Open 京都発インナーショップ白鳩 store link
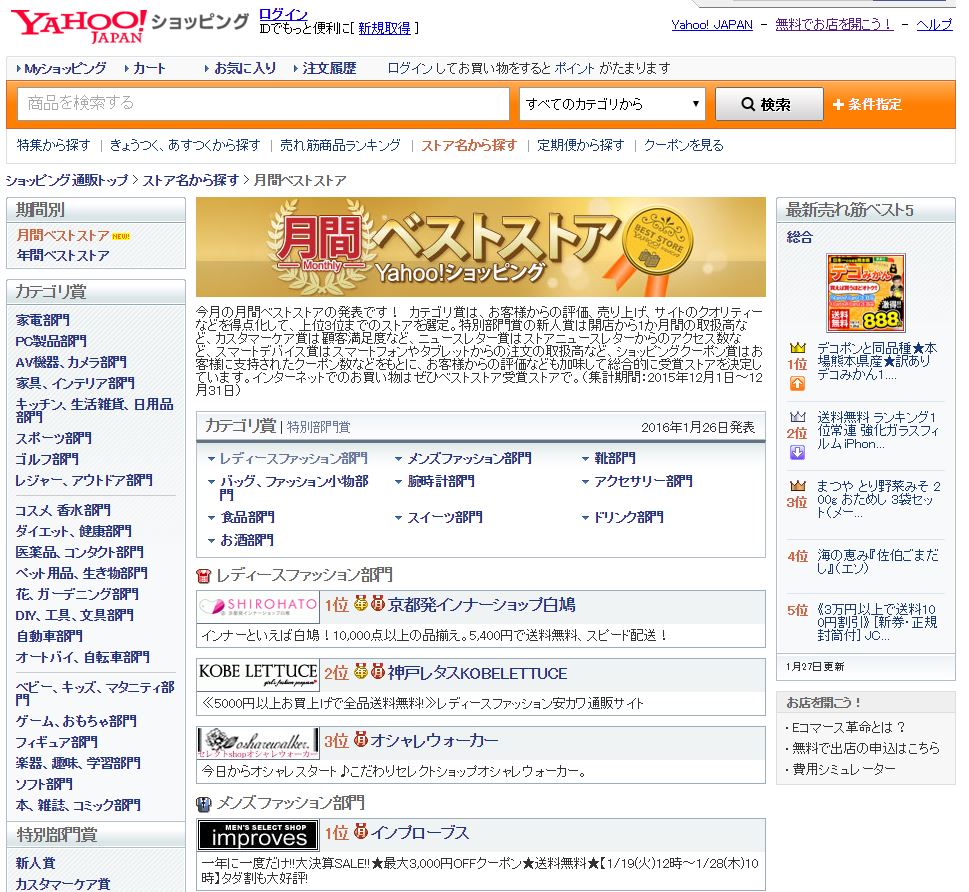Viewport: 969px width, 892px height. pyautogui.click(x=481, y=605)
